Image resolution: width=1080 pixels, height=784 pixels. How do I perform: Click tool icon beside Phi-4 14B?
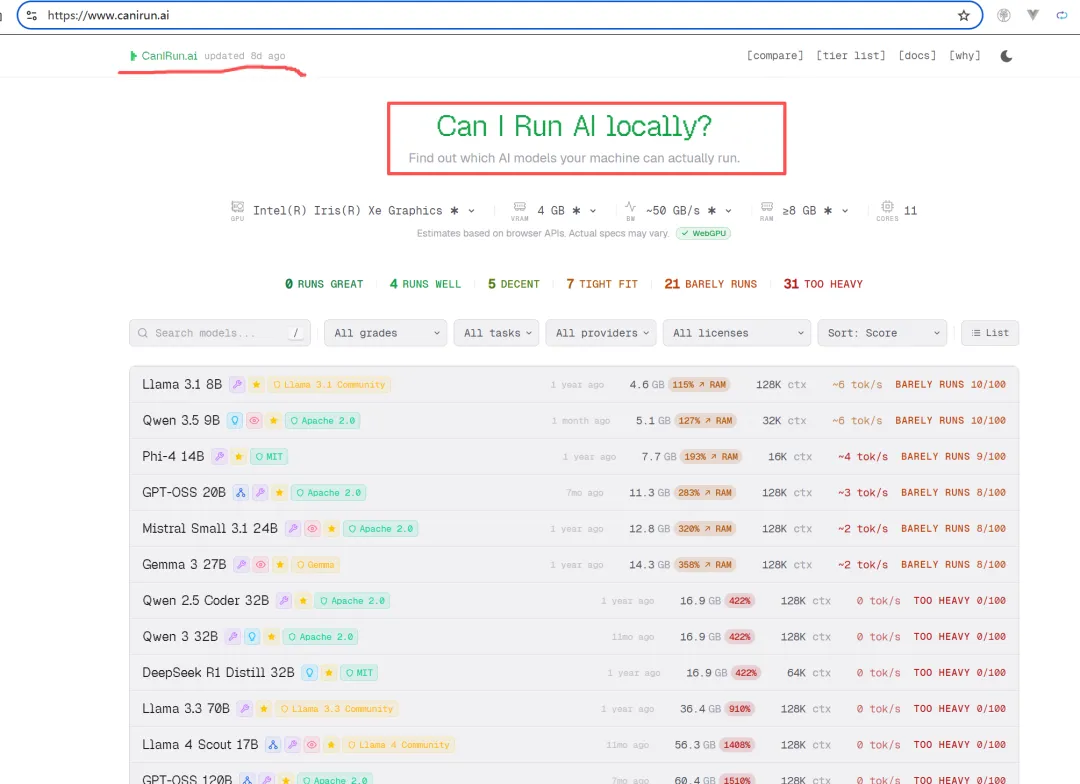[219, 456]
